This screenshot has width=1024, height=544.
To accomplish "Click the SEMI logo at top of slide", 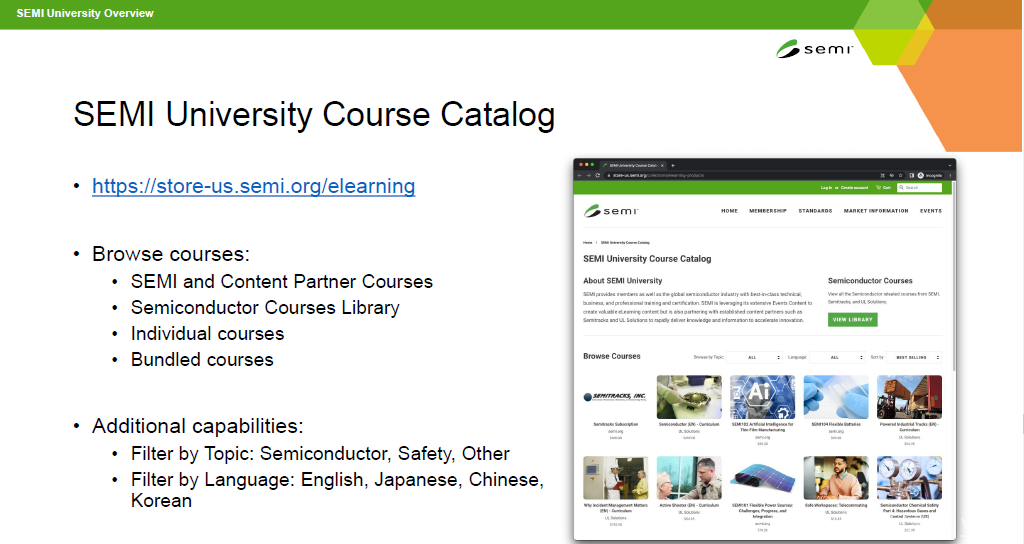I will coord(814,49).
